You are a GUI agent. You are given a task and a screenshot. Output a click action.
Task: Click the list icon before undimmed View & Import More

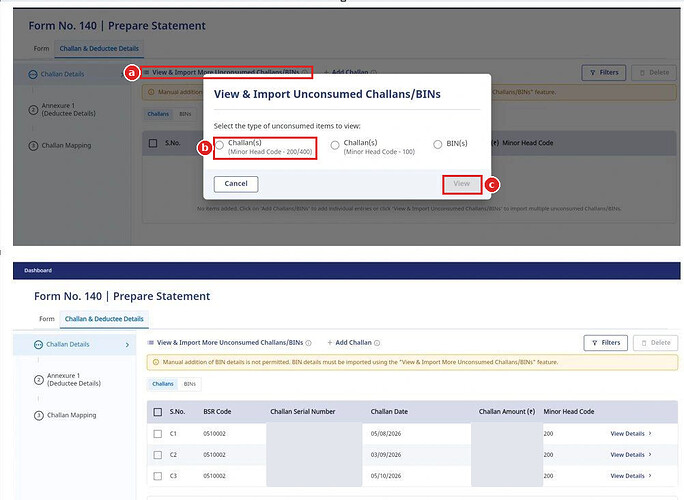tap(150, 342)
